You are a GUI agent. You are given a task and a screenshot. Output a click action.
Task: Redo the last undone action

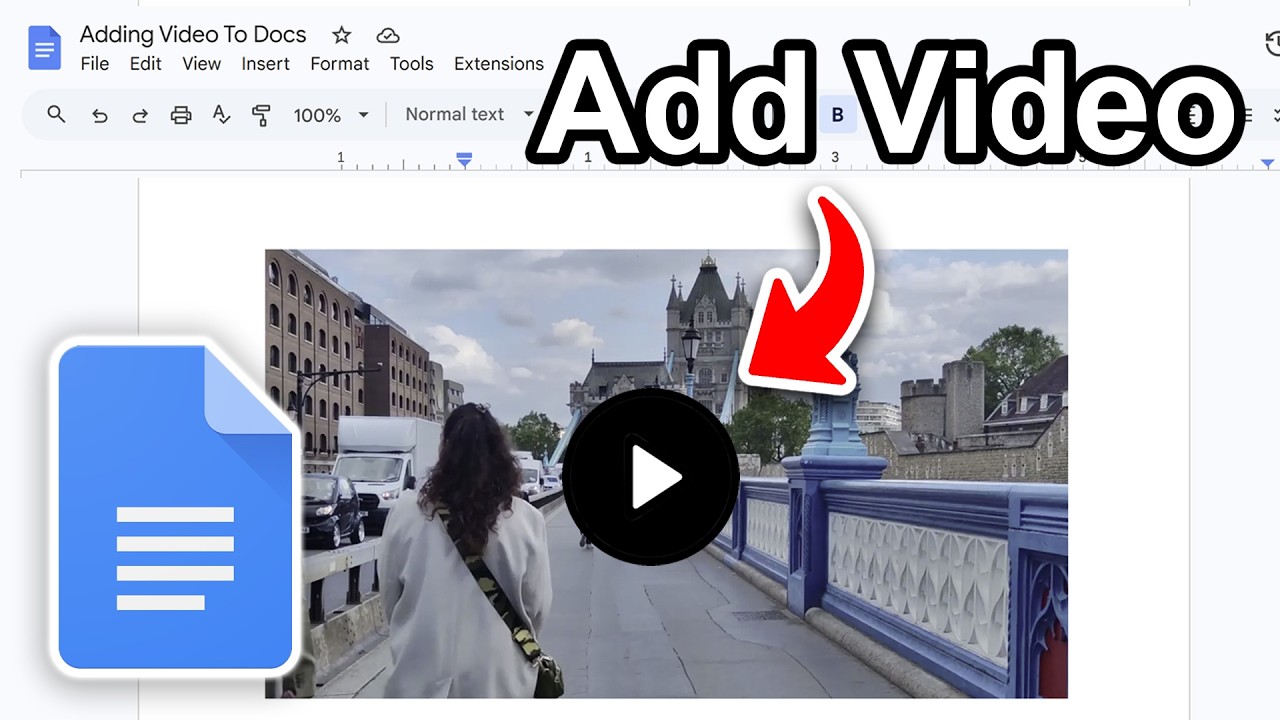click(140, 115)
